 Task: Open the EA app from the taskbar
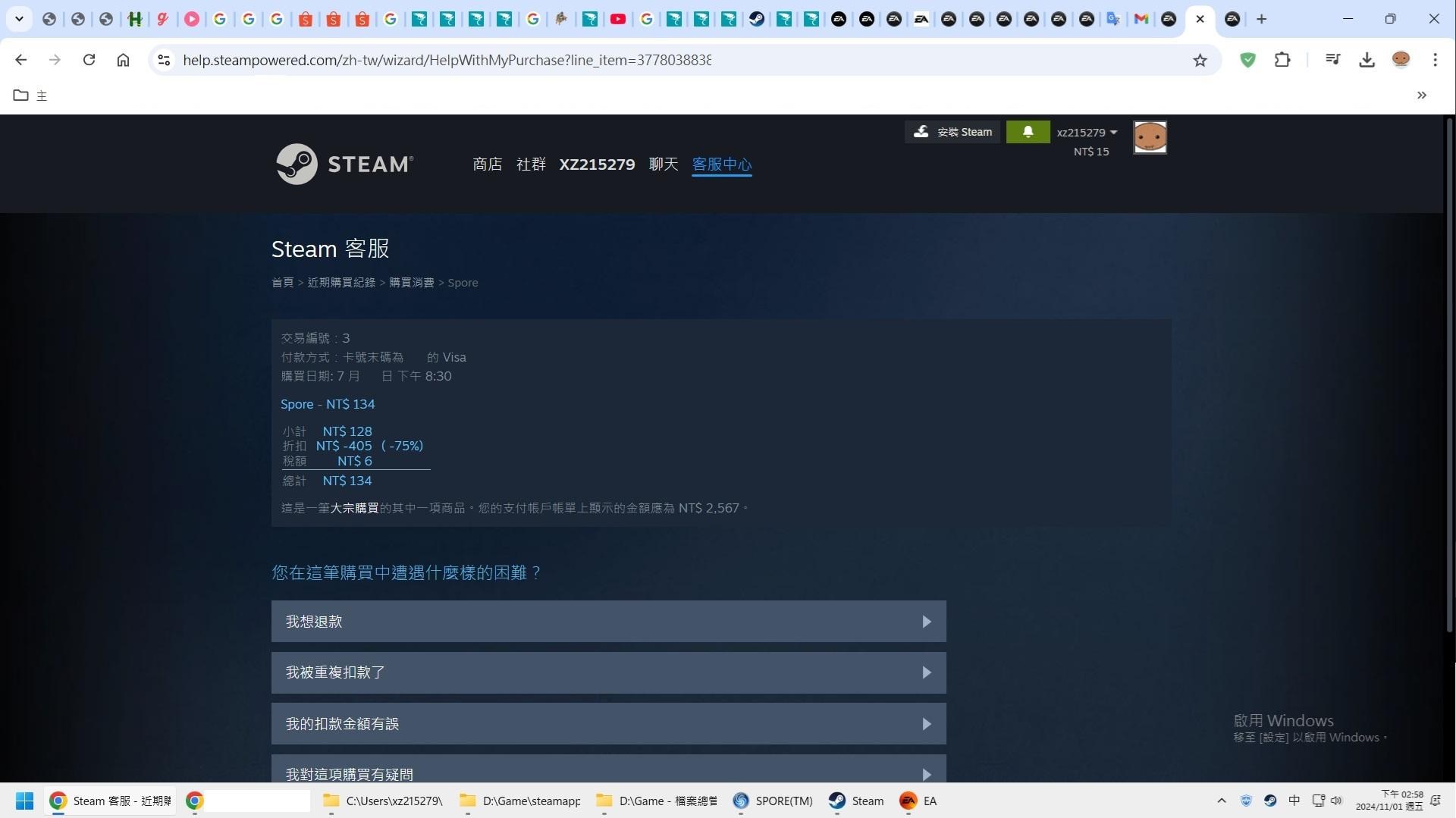point(908,801)
